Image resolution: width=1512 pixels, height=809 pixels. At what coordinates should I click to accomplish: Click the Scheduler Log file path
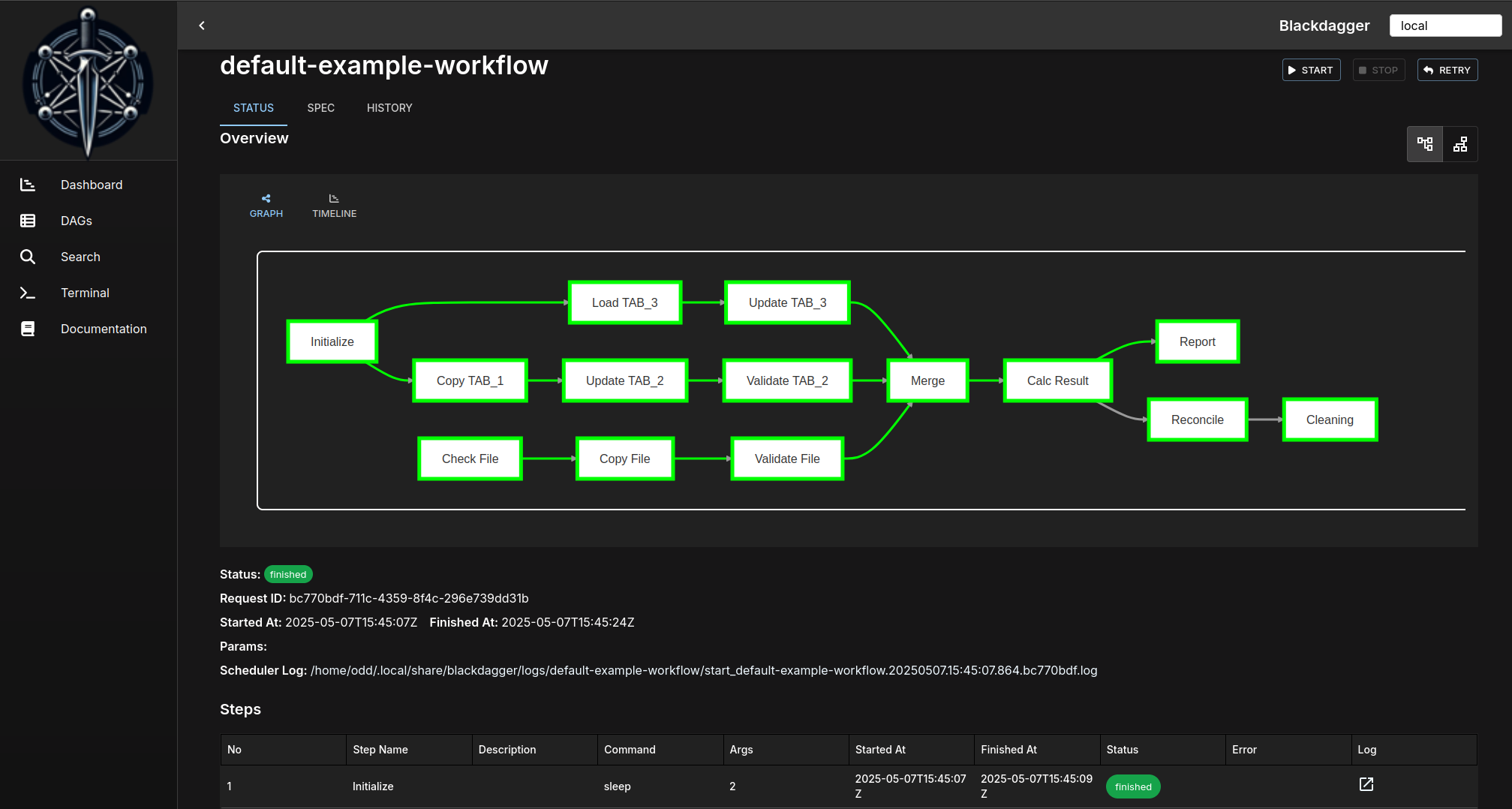tap(704, 670)
